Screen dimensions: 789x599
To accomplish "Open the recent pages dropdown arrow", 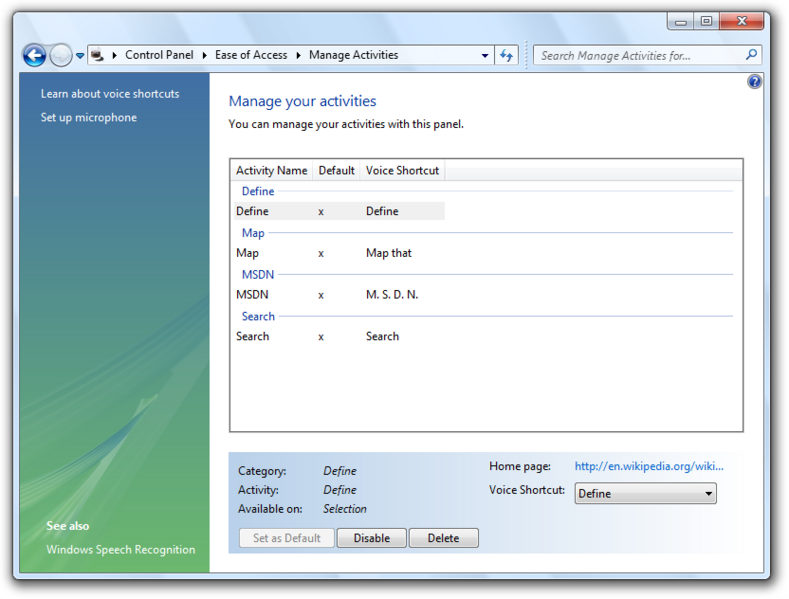I will (80, 55).
